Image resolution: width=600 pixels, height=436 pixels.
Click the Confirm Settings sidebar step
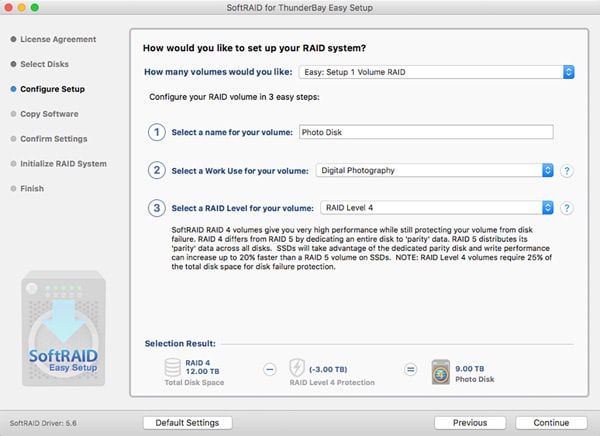click(54, 139)
